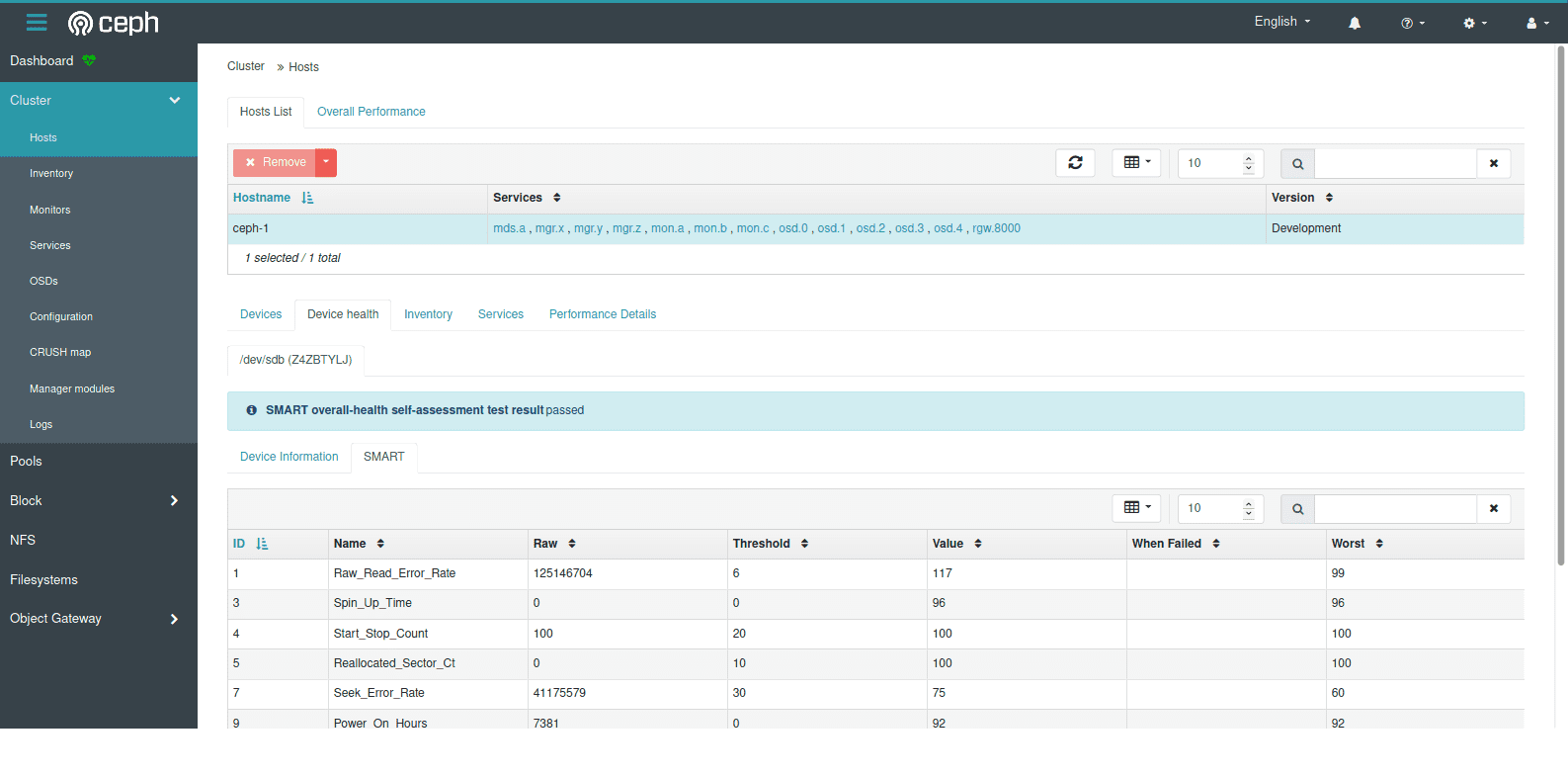Toggle column visibility for the SMART table

pos(1136,508)
